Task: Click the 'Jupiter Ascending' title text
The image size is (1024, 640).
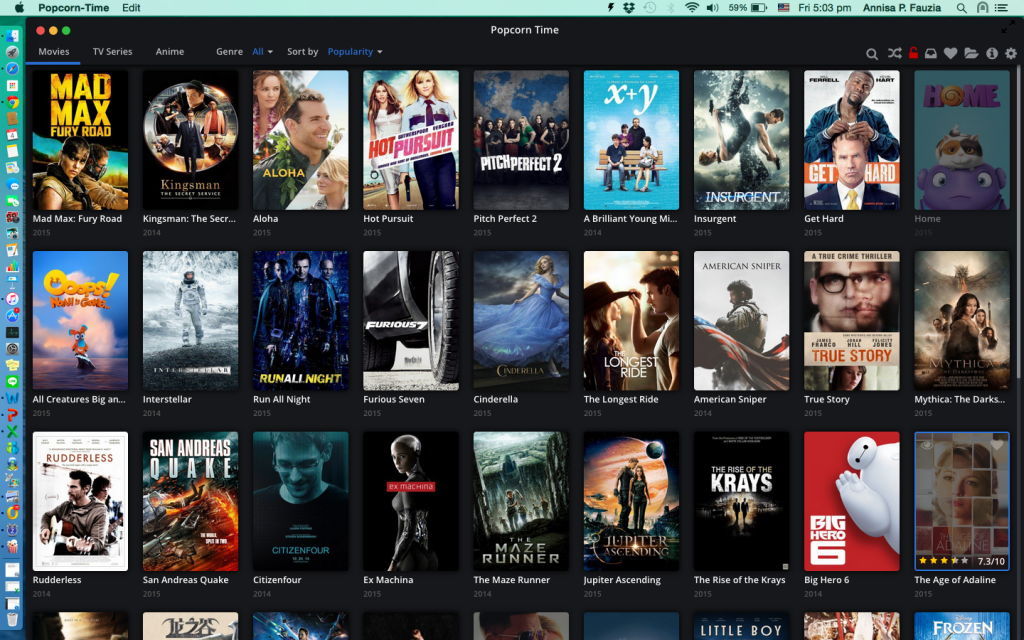Action: [622, 580]
